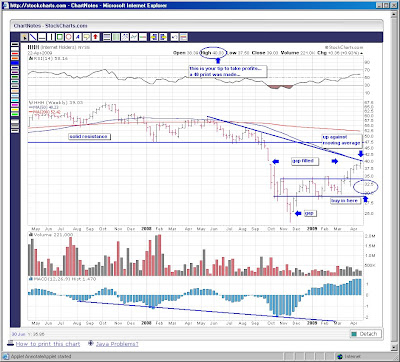Pick the bright blue color swatch

click(15, 63)
